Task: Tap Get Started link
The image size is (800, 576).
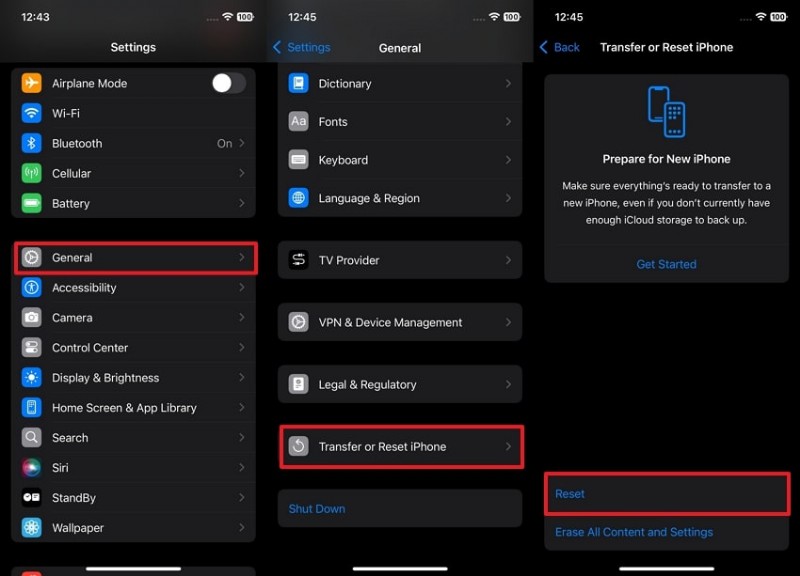Action: coord(666,264)
